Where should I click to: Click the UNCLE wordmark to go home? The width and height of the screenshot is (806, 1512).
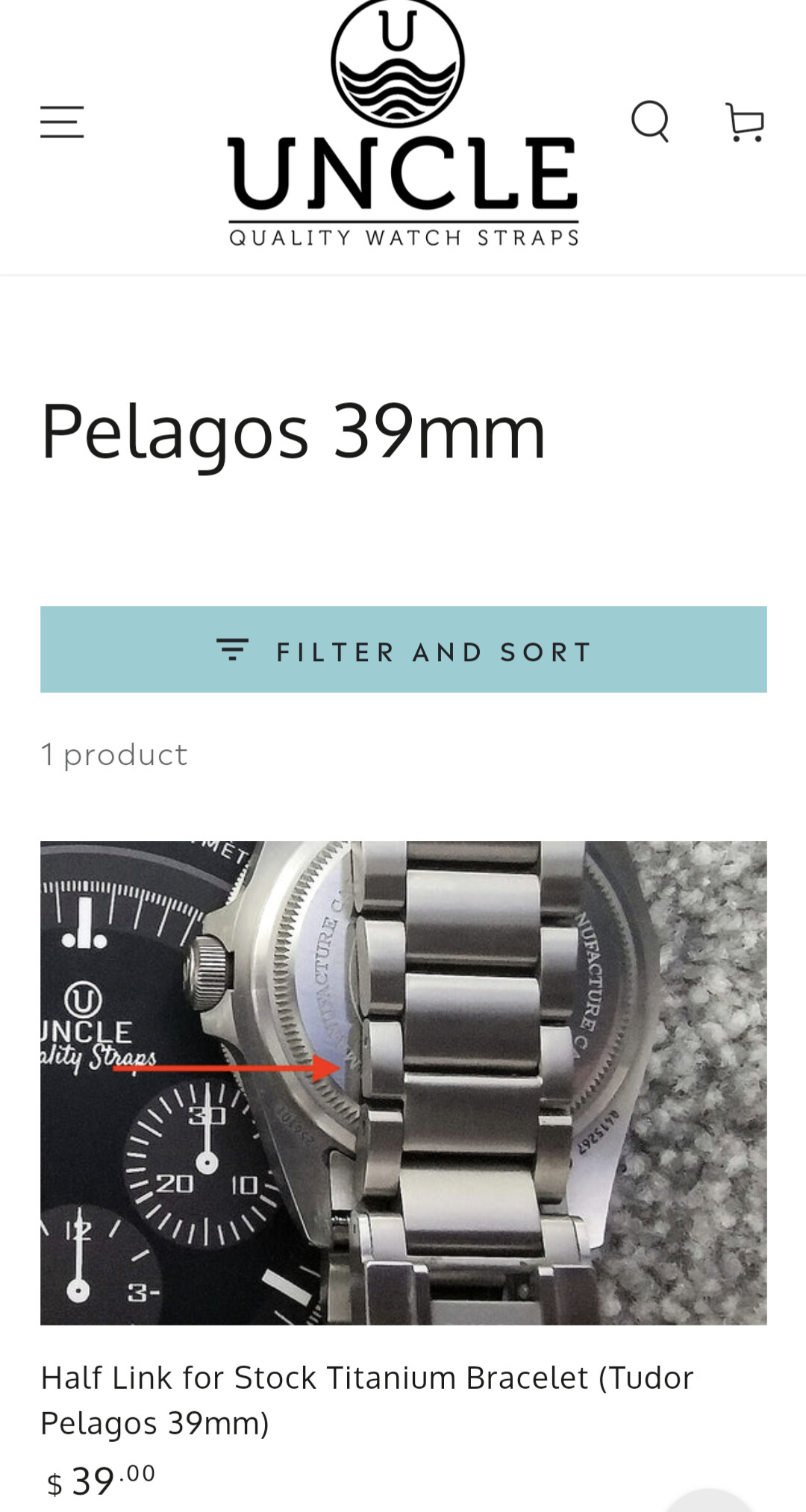point(403,174)
